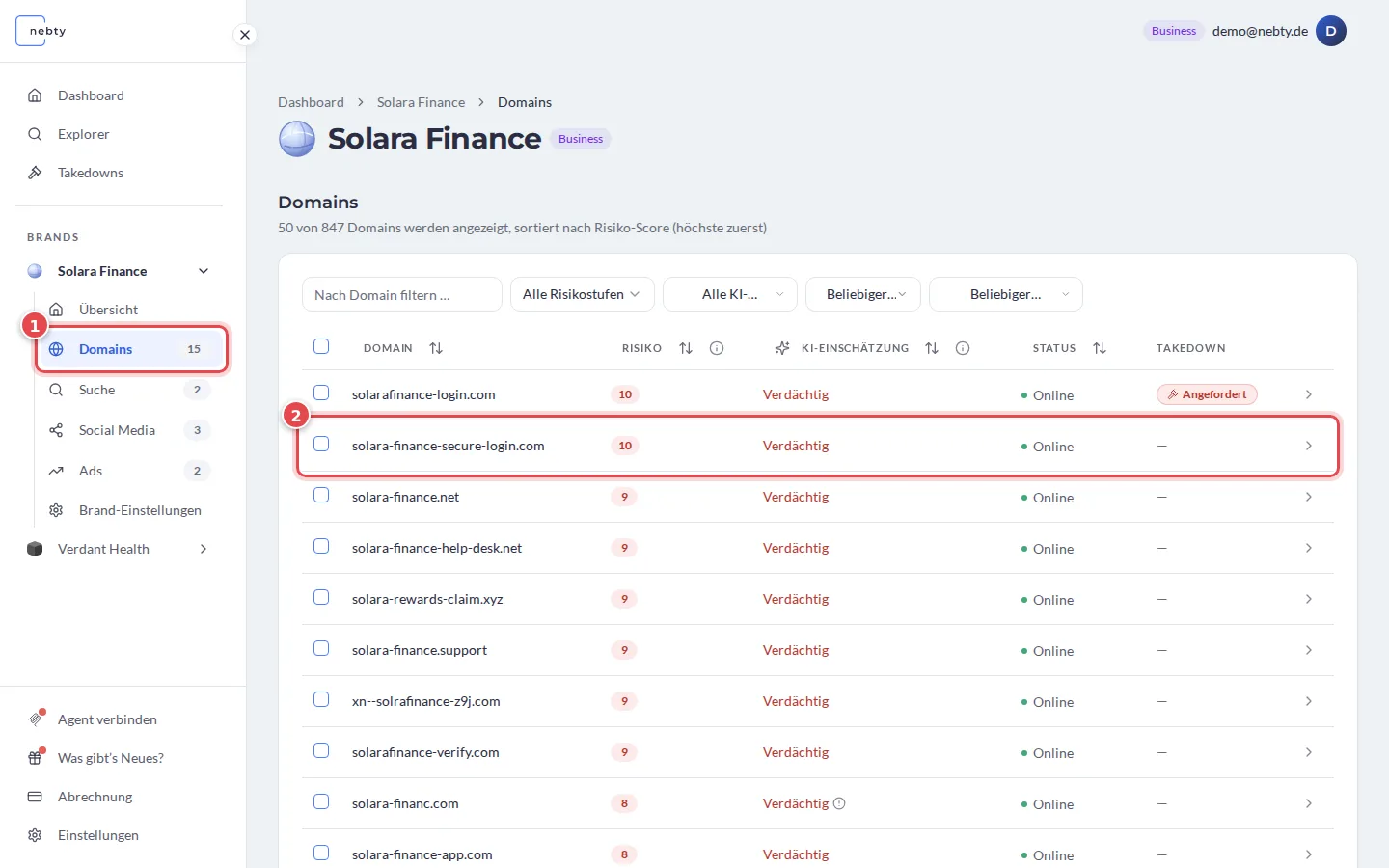Screen dimensions: 1389x868
Task: Open Agent verbinden in the sidebar
Action: click(107, 719)
